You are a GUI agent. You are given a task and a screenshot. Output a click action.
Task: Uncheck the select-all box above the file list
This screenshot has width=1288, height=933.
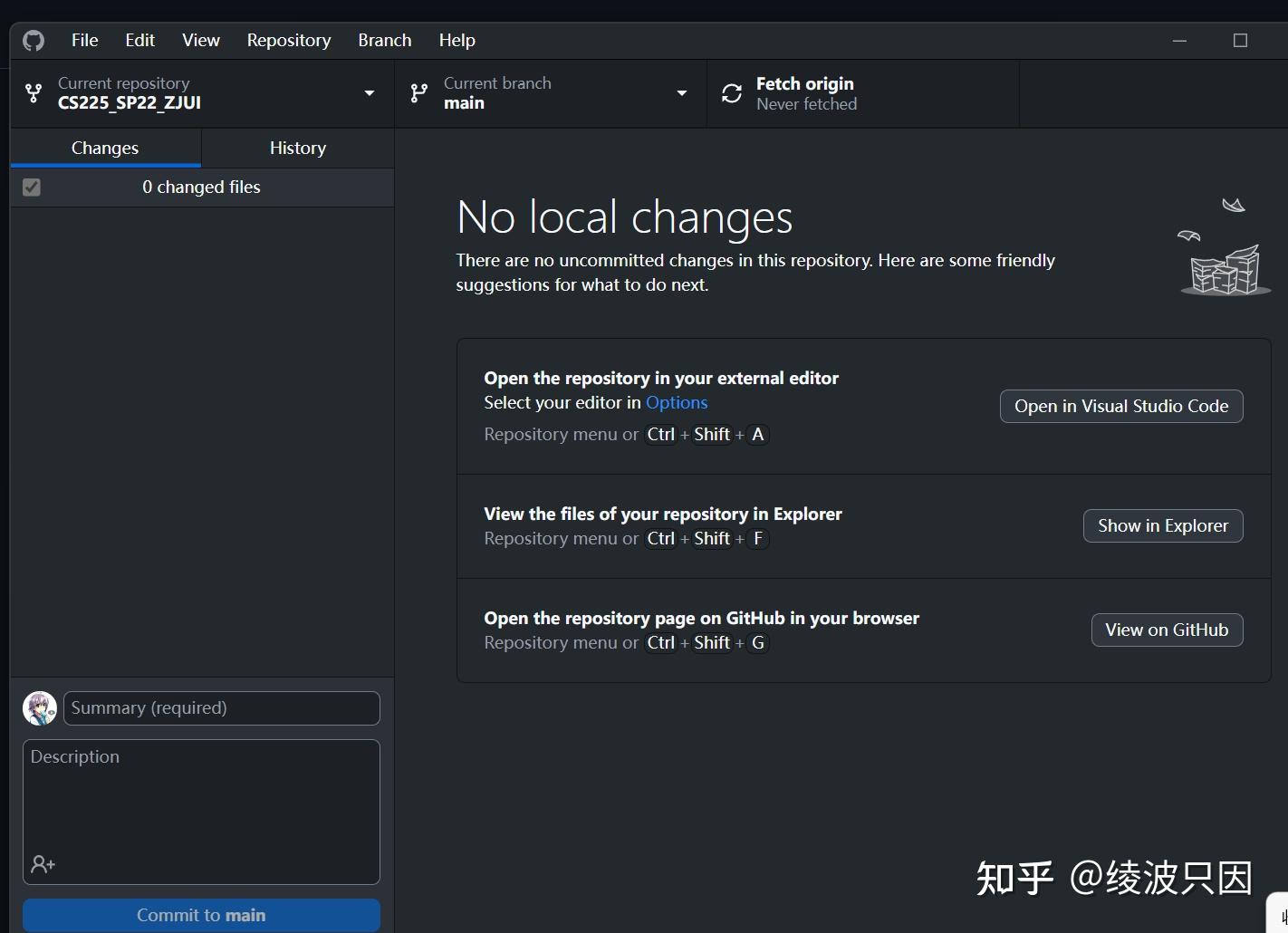(x=32, y=188)
